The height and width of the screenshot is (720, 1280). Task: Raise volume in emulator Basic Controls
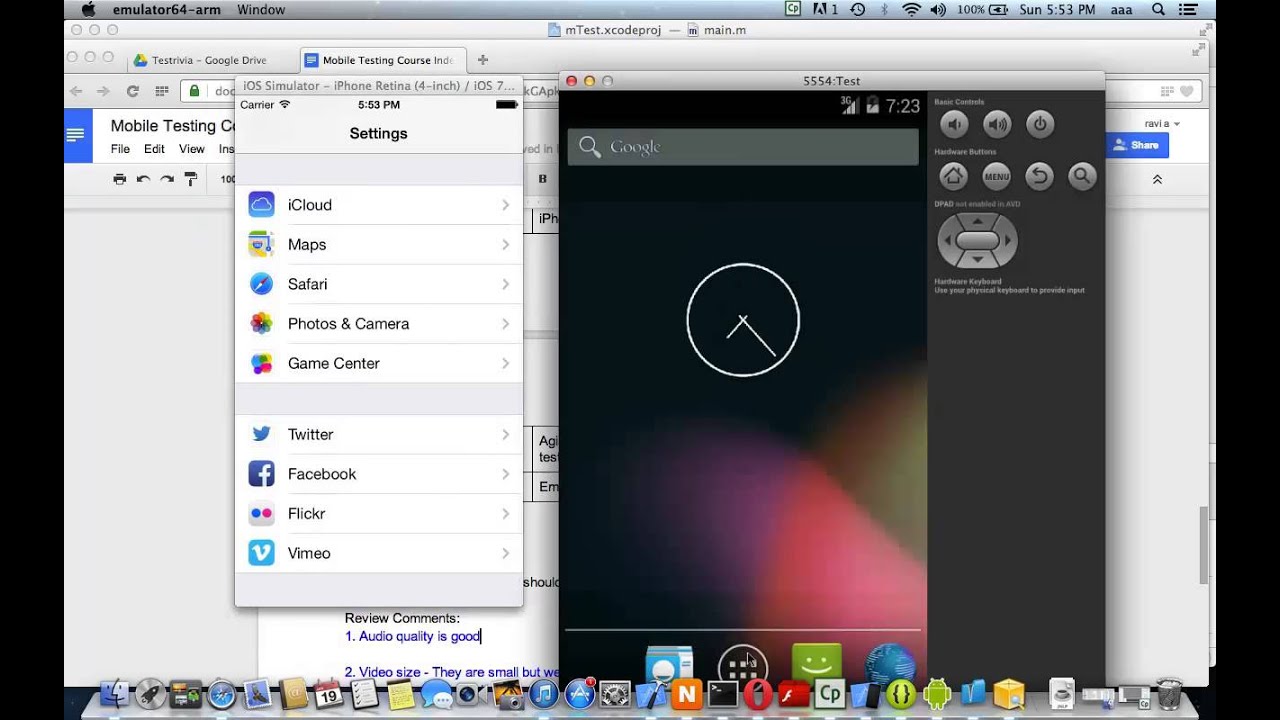pos(997,124)
